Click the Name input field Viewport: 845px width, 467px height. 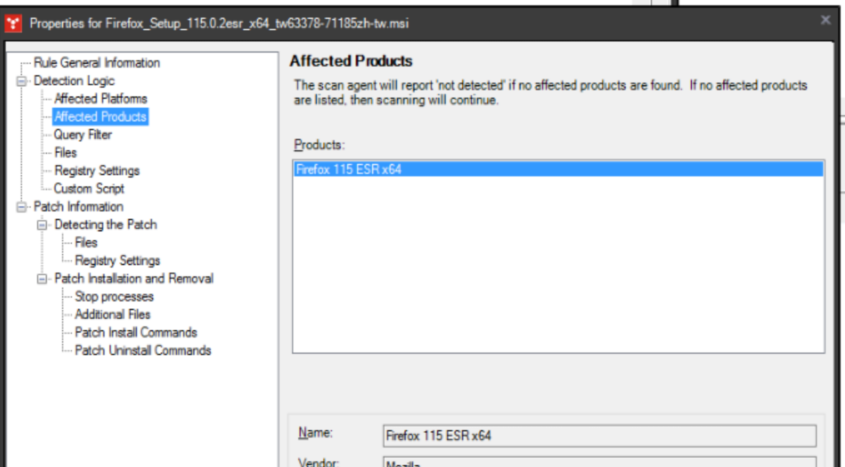pos(599,436)
